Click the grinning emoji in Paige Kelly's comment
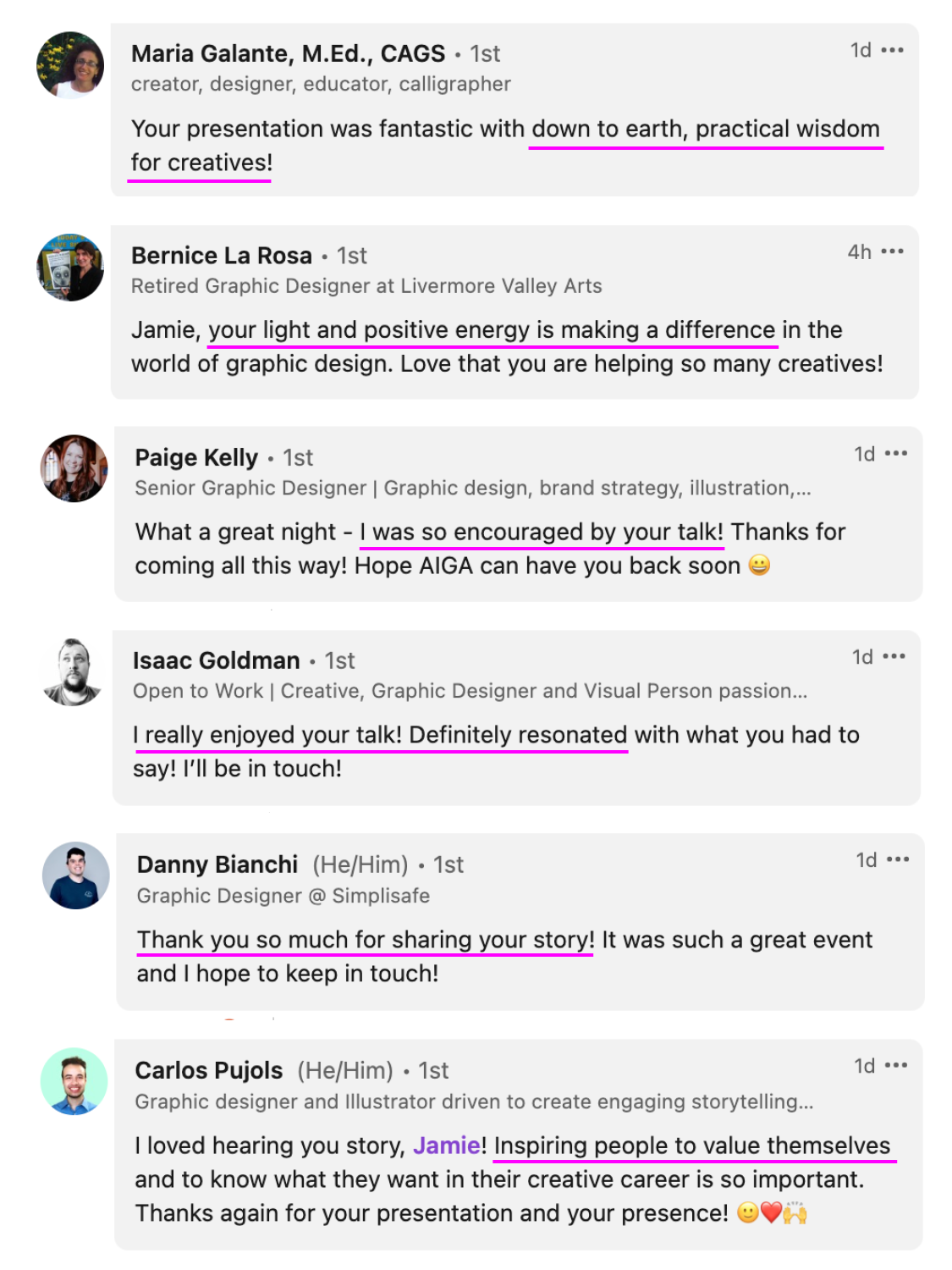Screen dimensions: 952x1270 point(759,565)
